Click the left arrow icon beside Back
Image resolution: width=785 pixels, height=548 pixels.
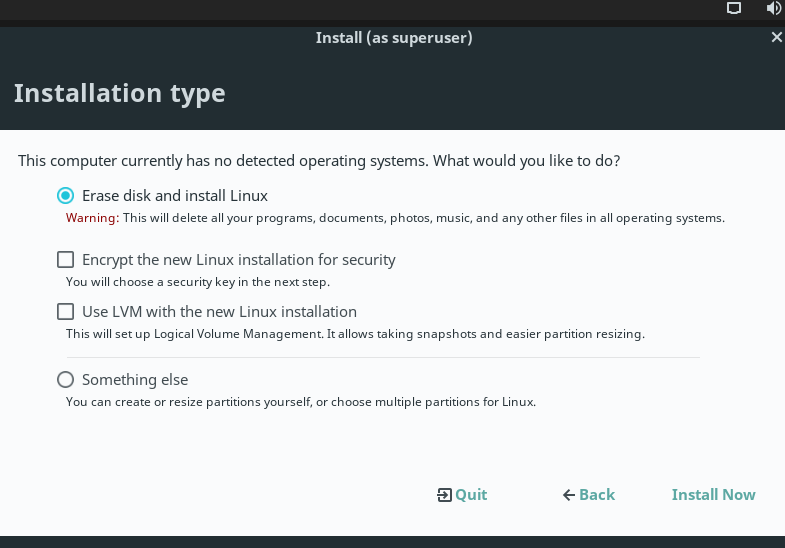tap(568, 495)
